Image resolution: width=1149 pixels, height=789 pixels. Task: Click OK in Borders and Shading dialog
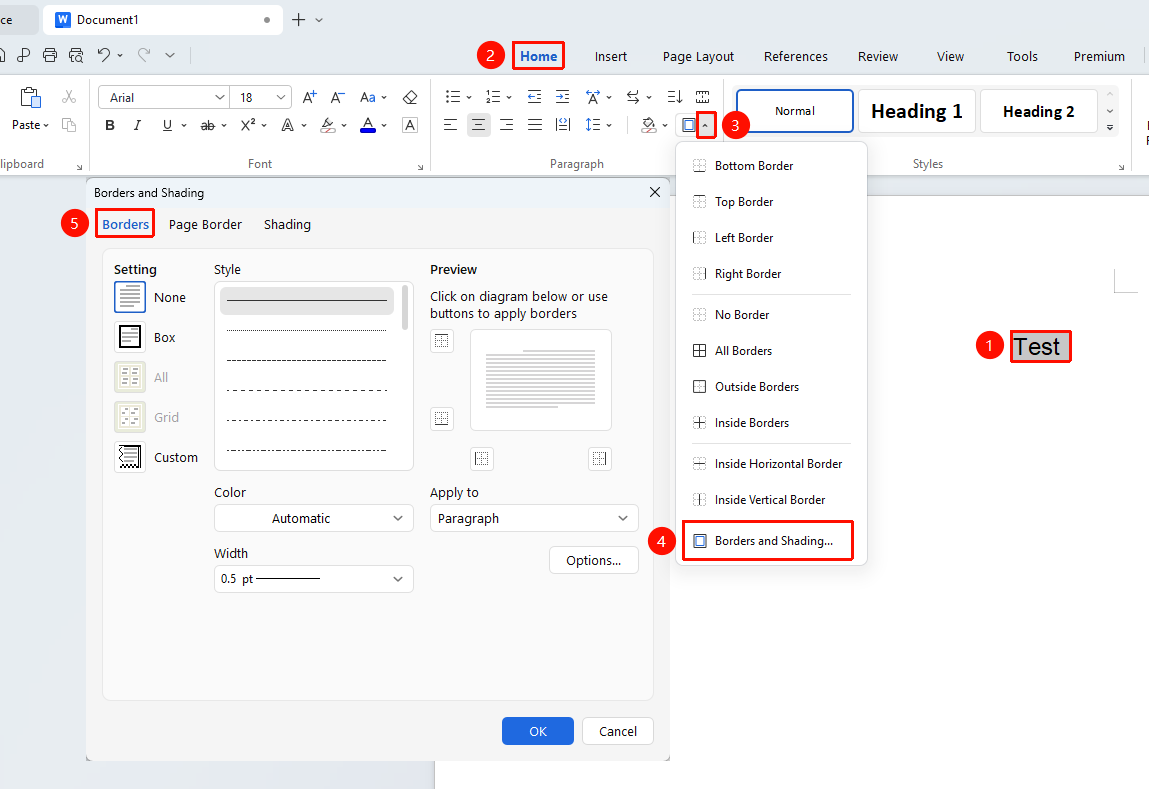click(x=538, y=731)
